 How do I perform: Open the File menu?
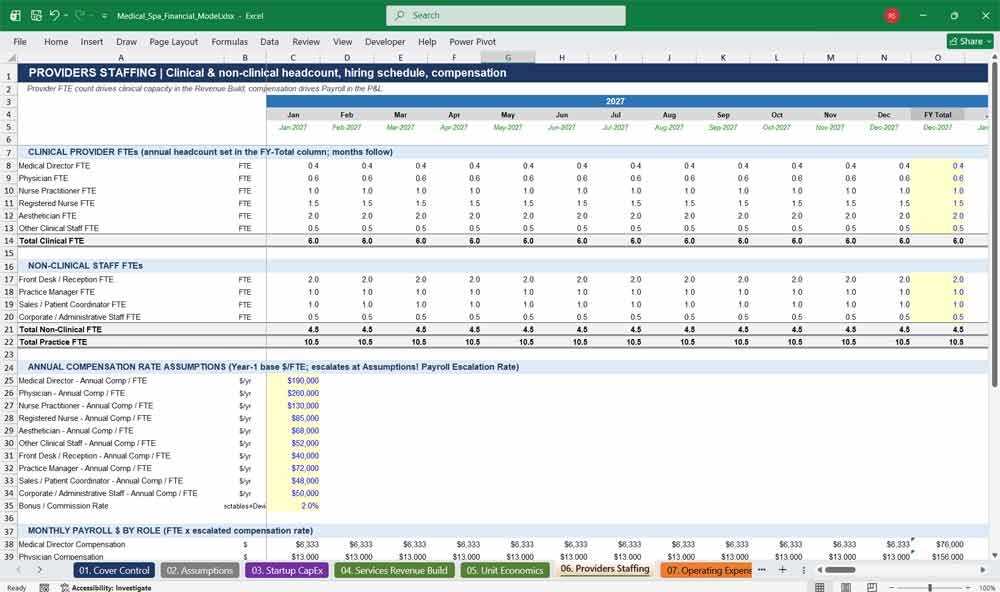point(20,41)
